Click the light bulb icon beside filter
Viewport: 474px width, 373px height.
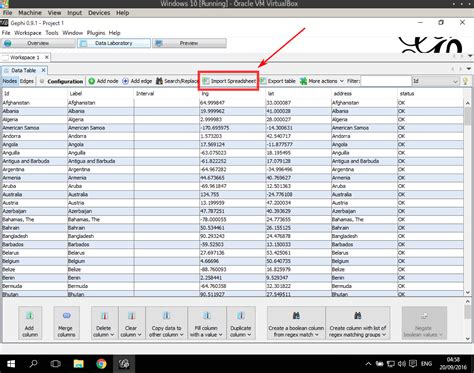[465, 81]
